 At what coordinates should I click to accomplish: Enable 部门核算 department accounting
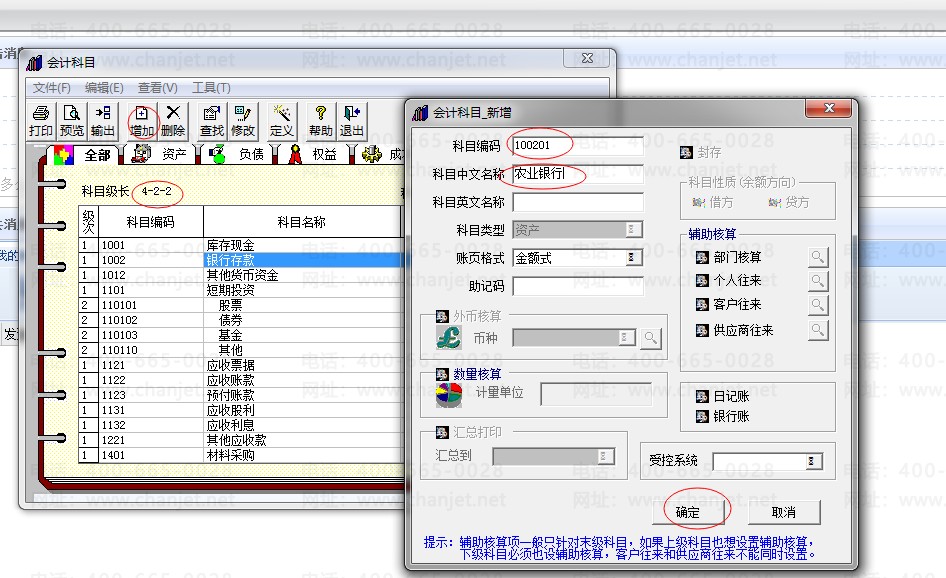(702, 258)
